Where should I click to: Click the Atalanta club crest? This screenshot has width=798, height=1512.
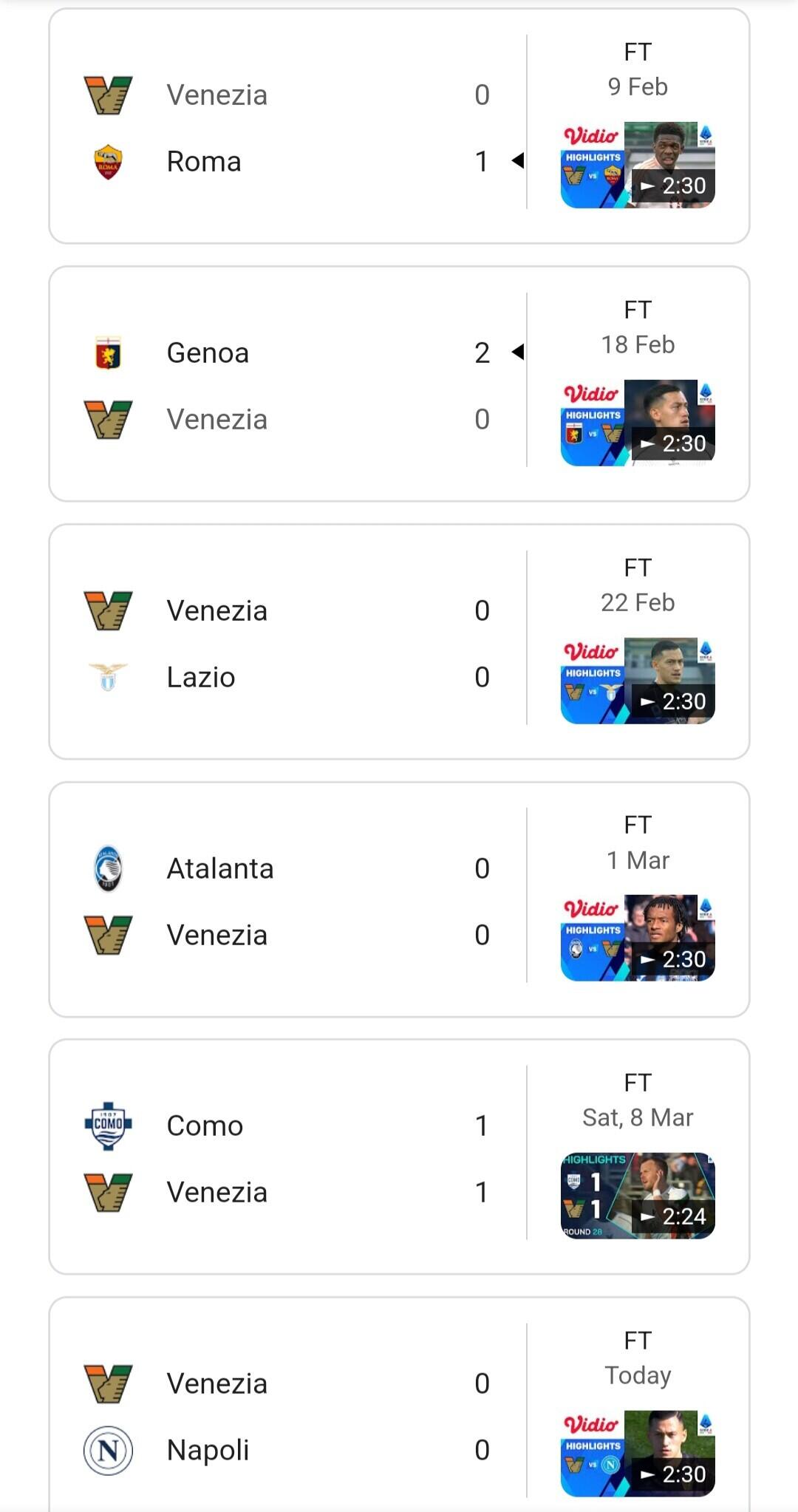(x=108, y=868)
